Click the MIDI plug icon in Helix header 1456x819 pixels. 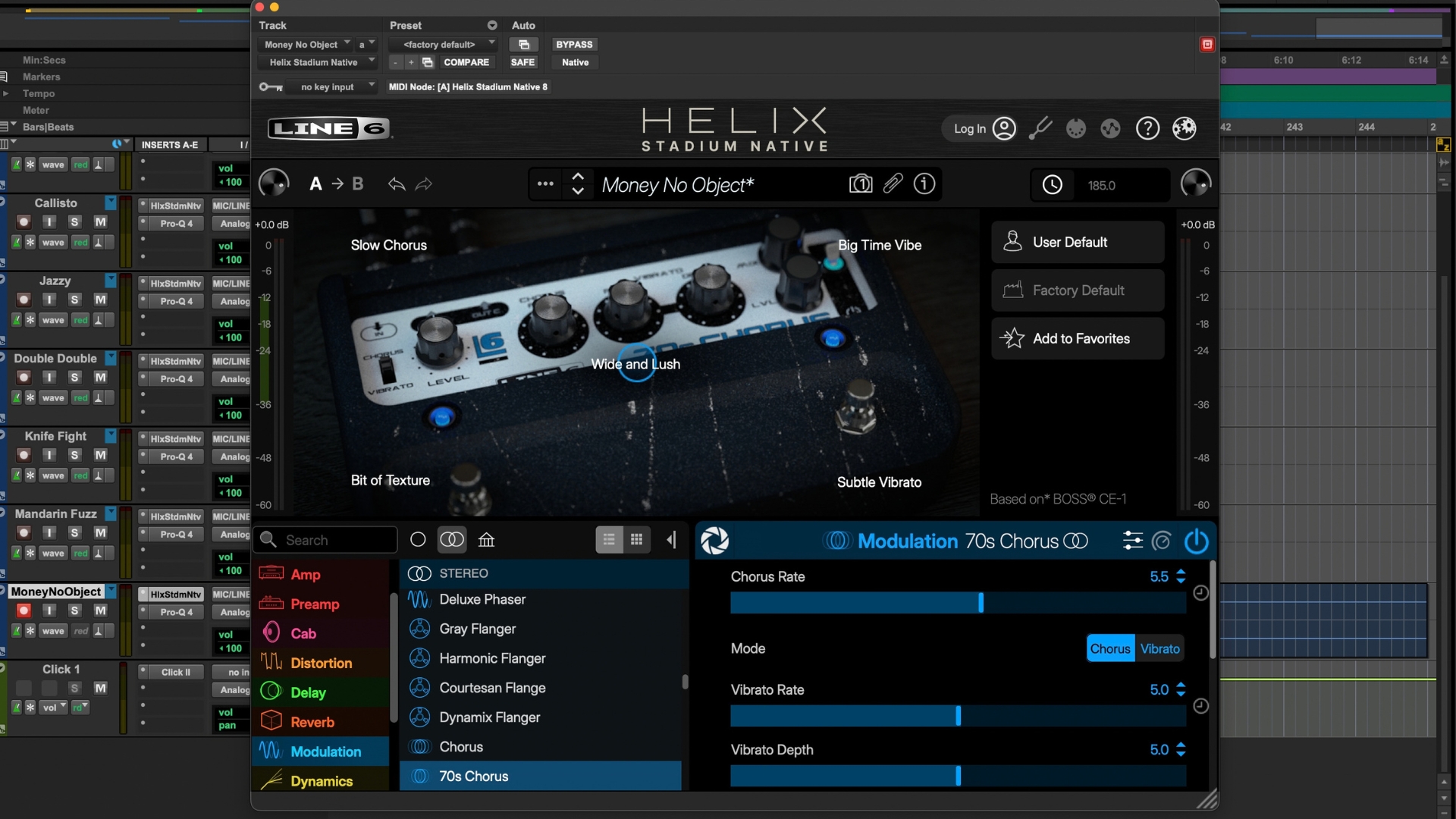click(x=1075, y=129)
